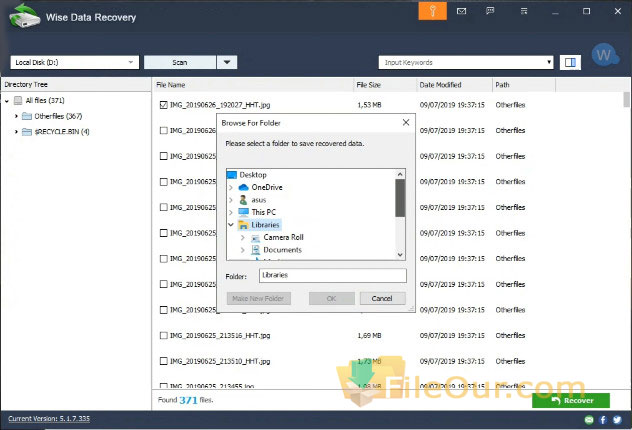Click OK in Browse For Folder
This screenshot has width=632, height=430.
point(332,298)
